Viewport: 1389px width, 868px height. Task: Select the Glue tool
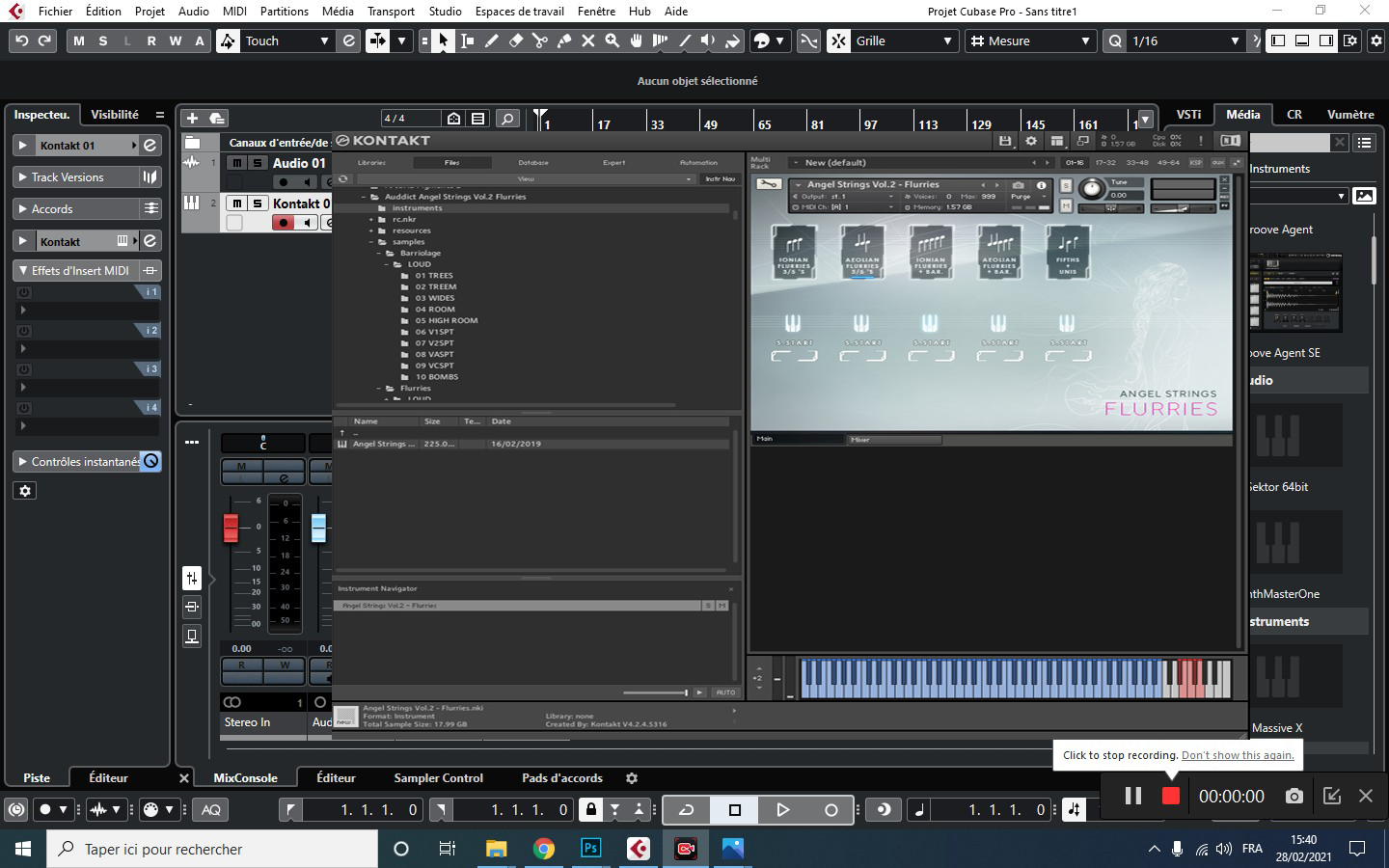click(563, 41)
